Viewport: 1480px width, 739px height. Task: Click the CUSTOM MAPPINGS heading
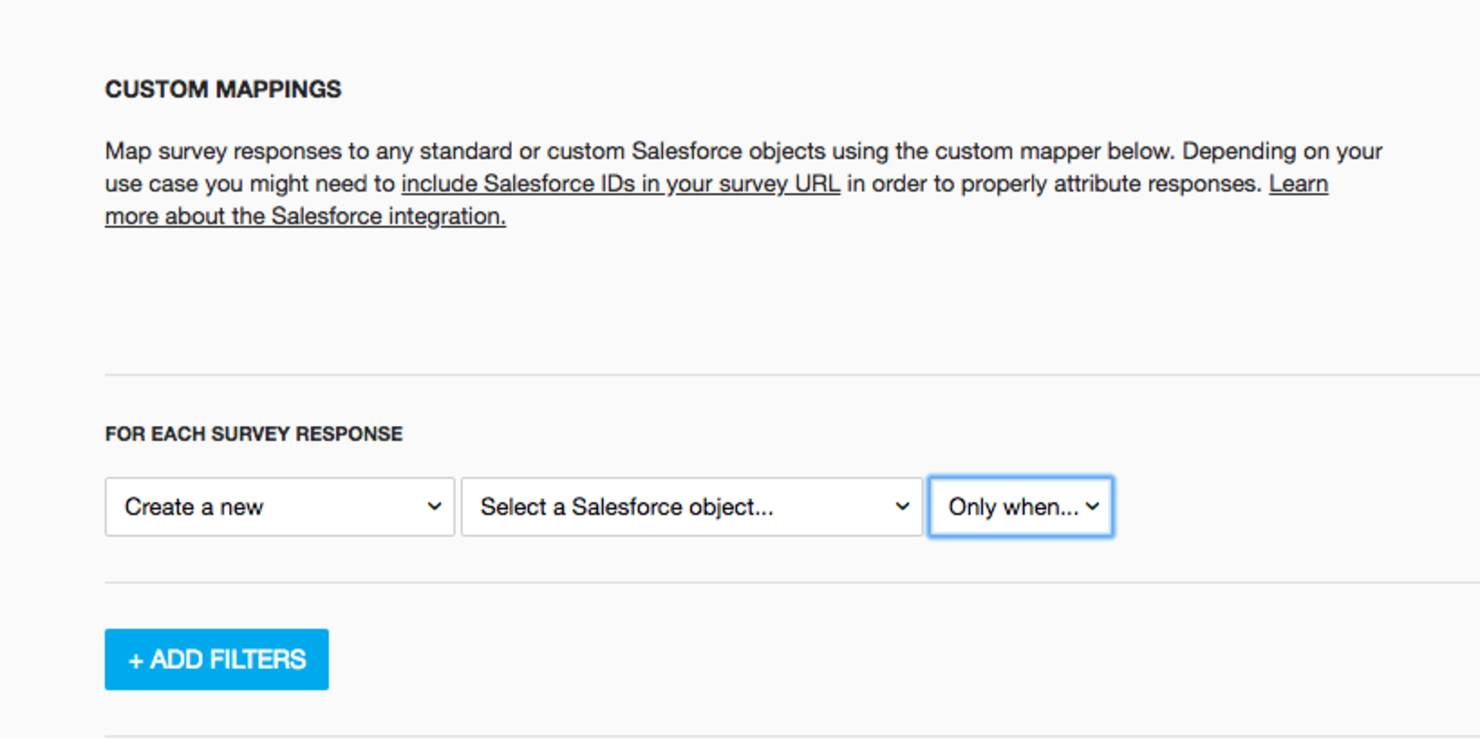223,89
